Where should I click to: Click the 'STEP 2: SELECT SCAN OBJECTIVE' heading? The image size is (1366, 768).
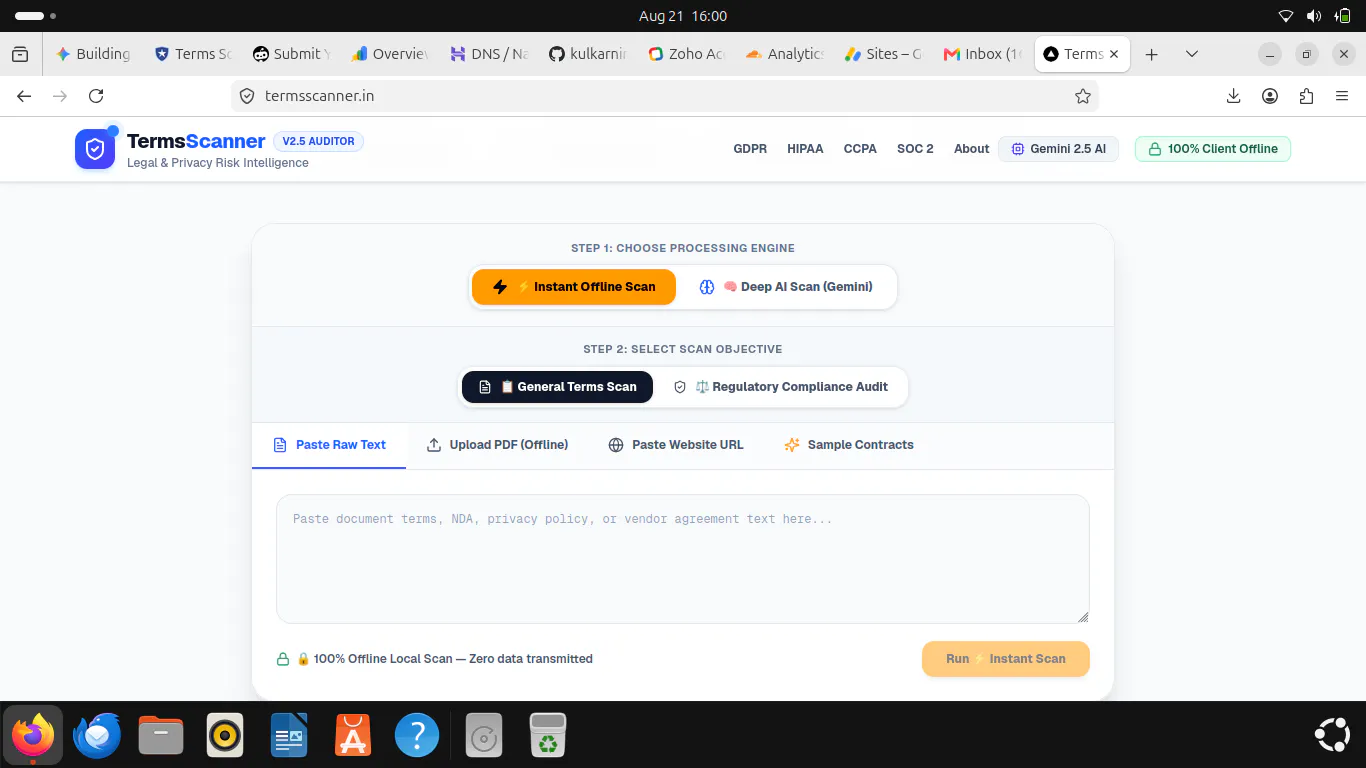click(x=683, y=349)
